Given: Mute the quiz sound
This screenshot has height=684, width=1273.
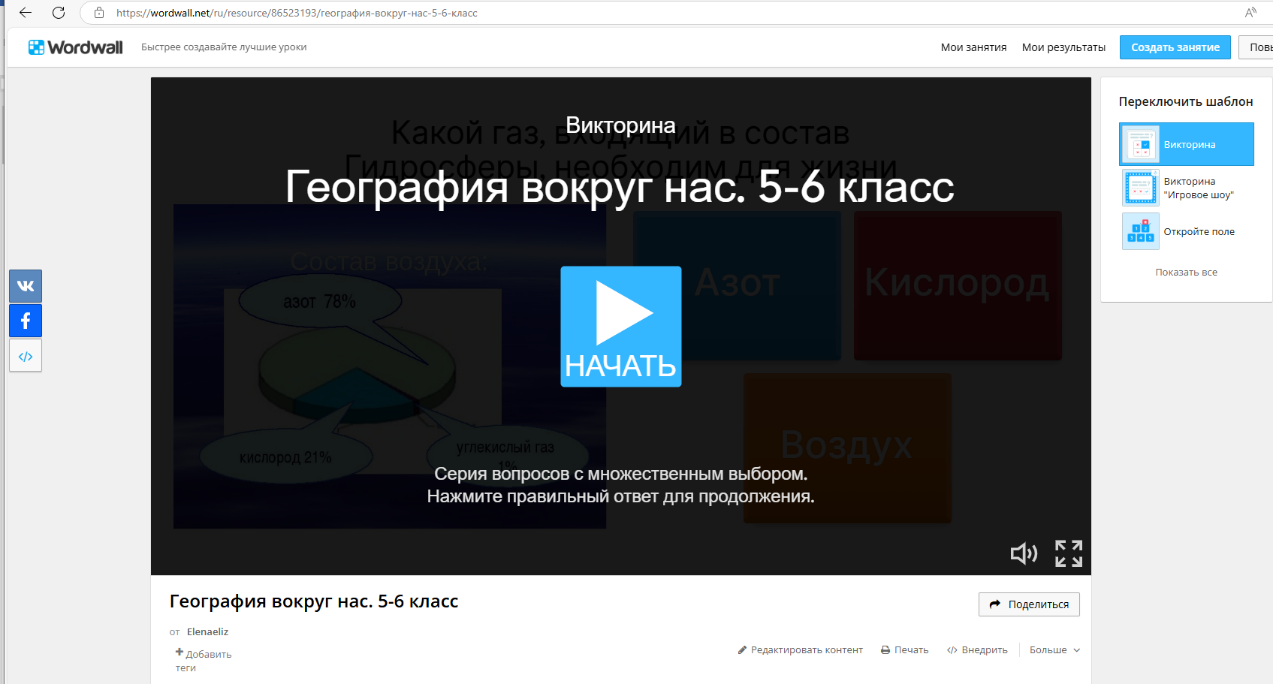Looking at the screenshot, I should click(x=1023, y=553).
